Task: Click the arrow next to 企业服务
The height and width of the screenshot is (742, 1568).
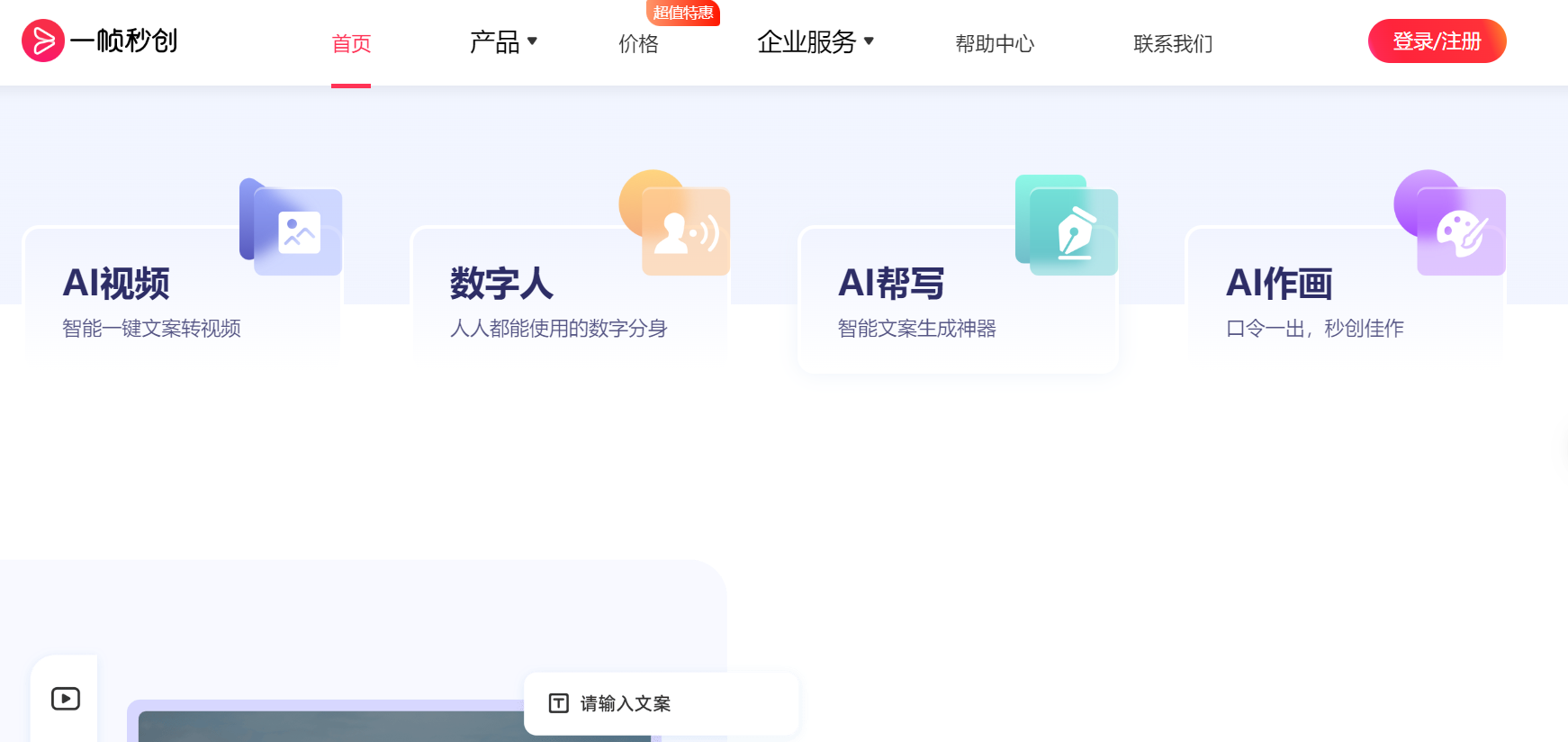Action: point(869,41)
